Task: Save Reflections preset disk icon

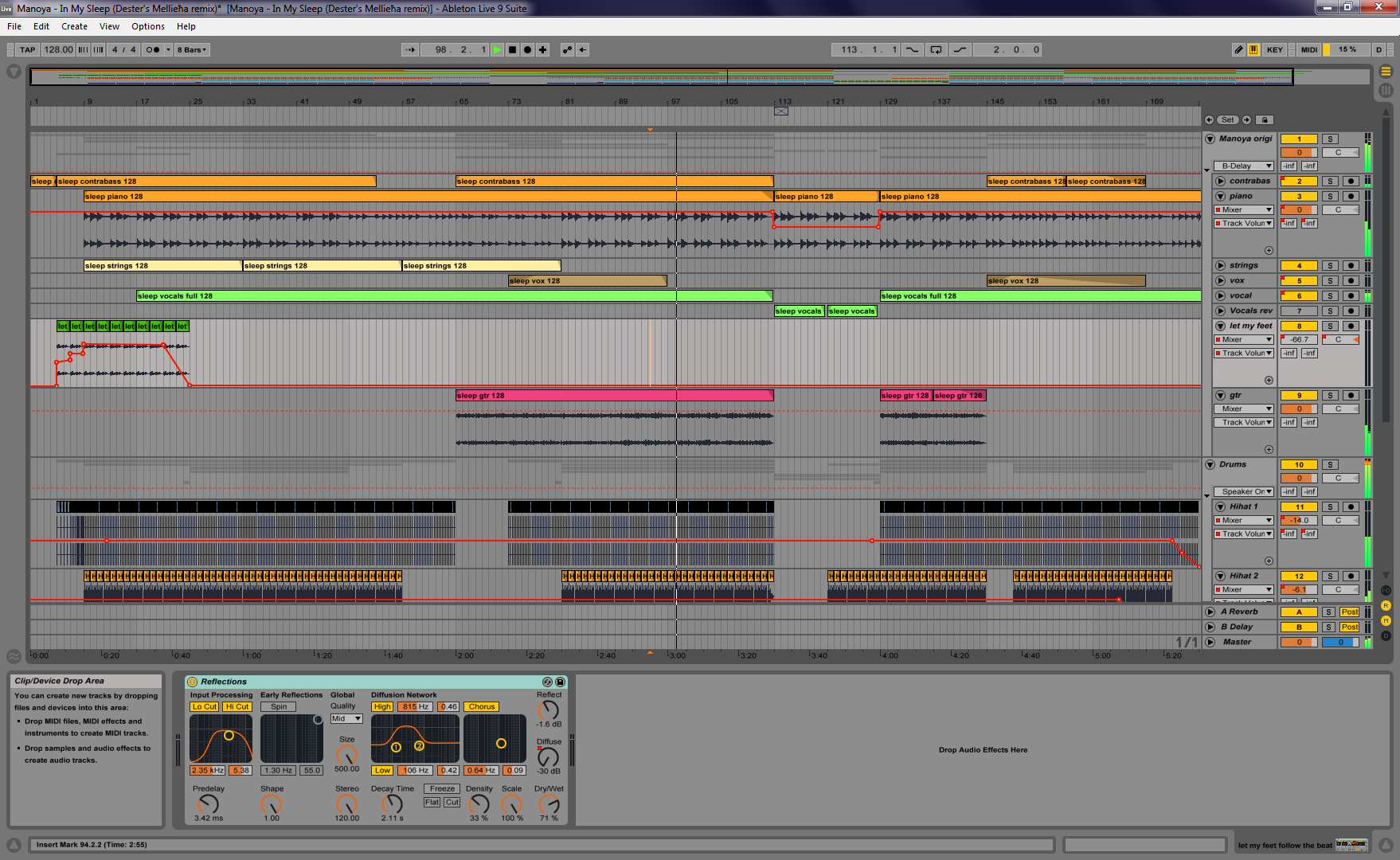Action: click(x=560, y=682)
